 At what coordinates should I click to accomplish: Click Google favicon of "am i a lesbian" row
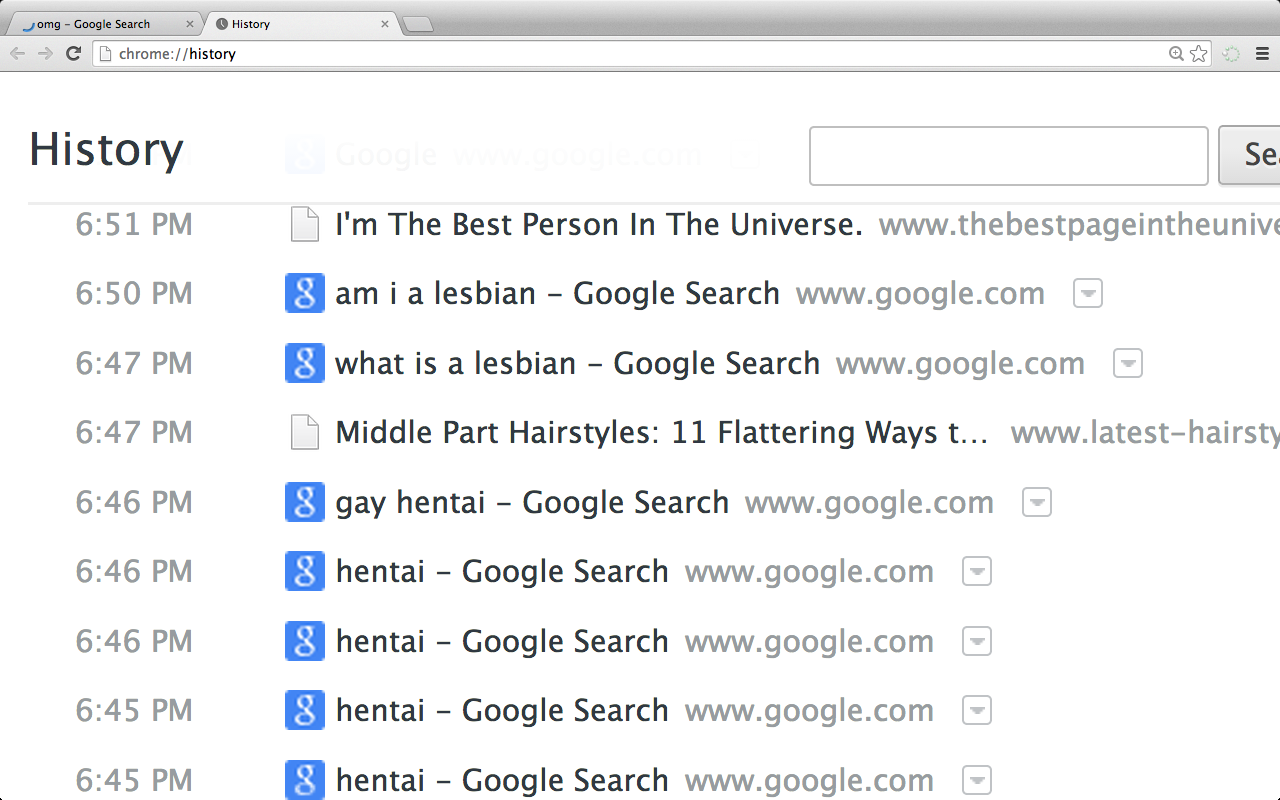pyautogui.click(x=305, y=293)
